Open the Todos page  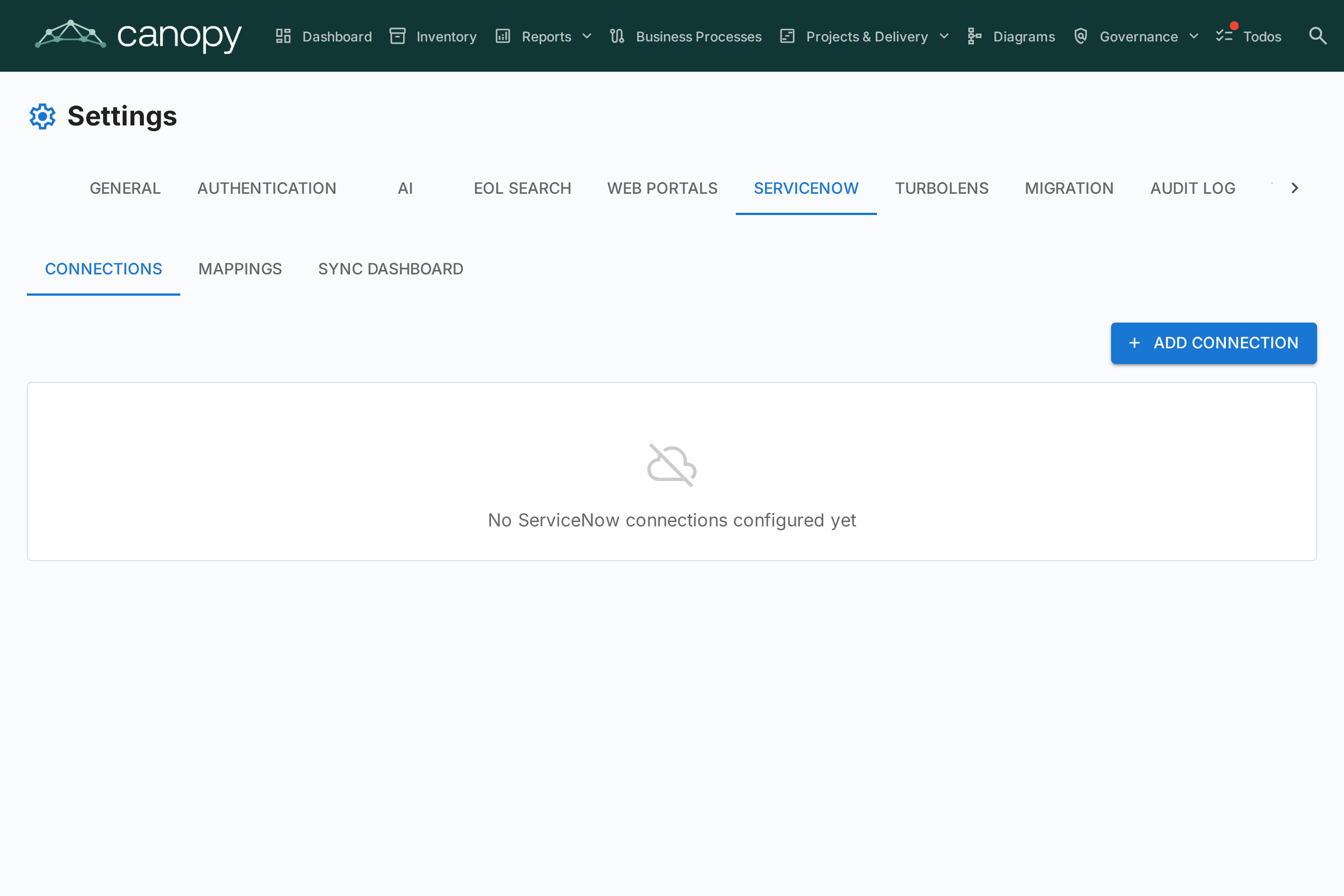1249,36
